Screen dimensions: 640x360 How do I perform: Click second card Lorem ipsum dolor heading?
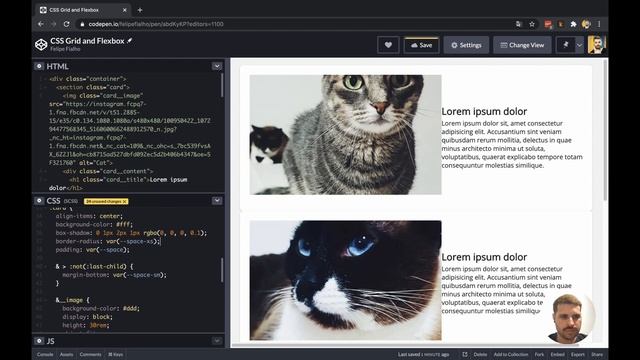click(x=484, y=257)
